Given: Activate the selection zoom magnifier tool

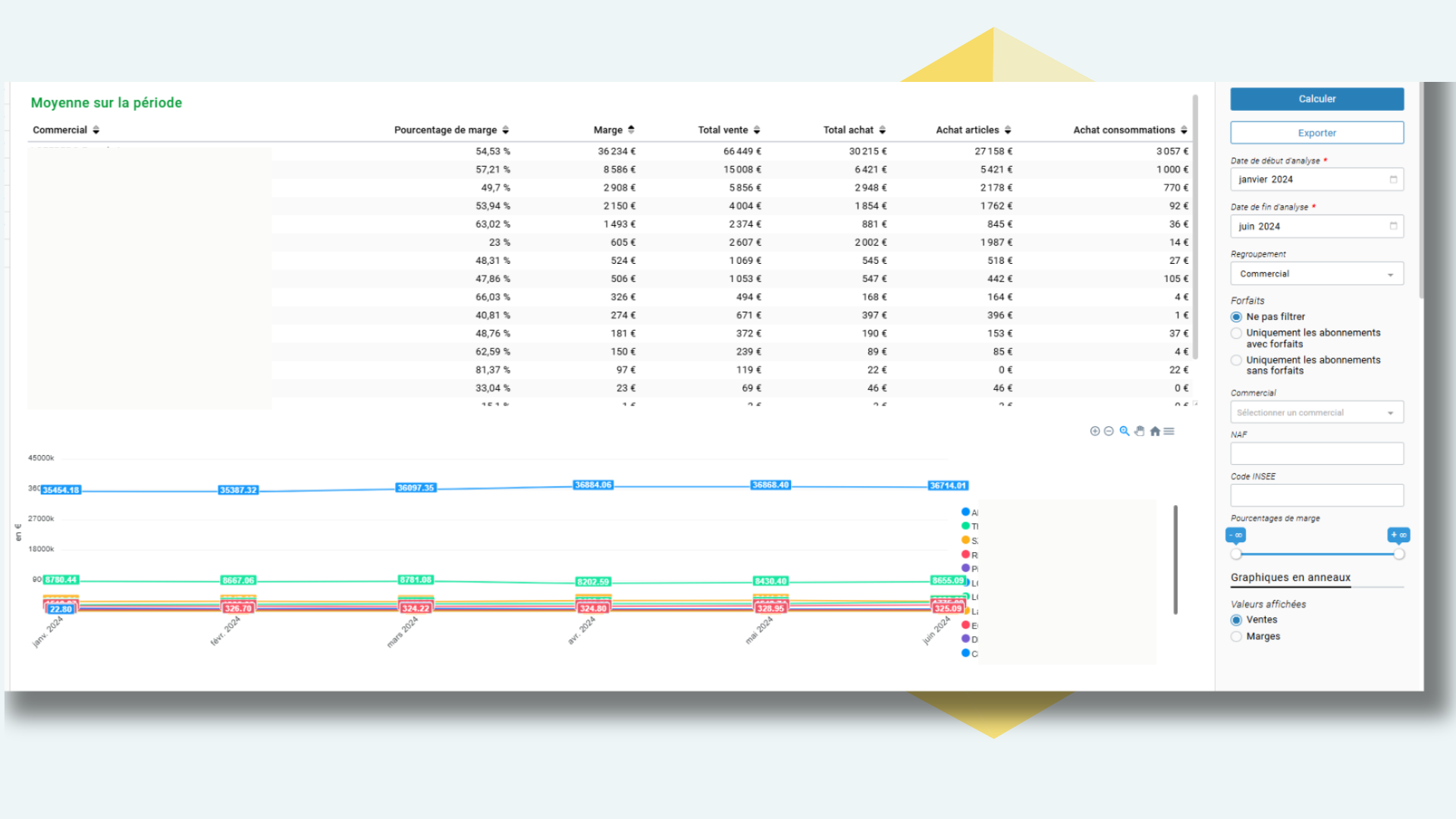Looking at the screenshot, I should pos(1125,431).
